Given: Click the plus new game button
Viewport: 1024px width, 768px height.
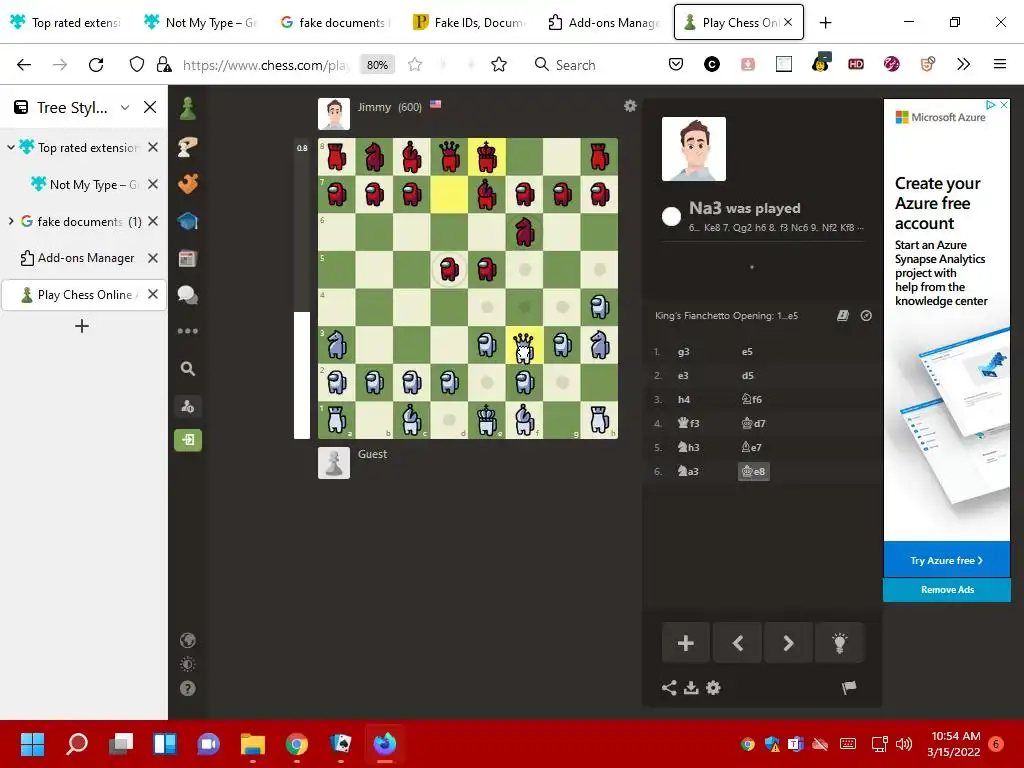Looking at the screenshot, I should click(x=686, y=643).
